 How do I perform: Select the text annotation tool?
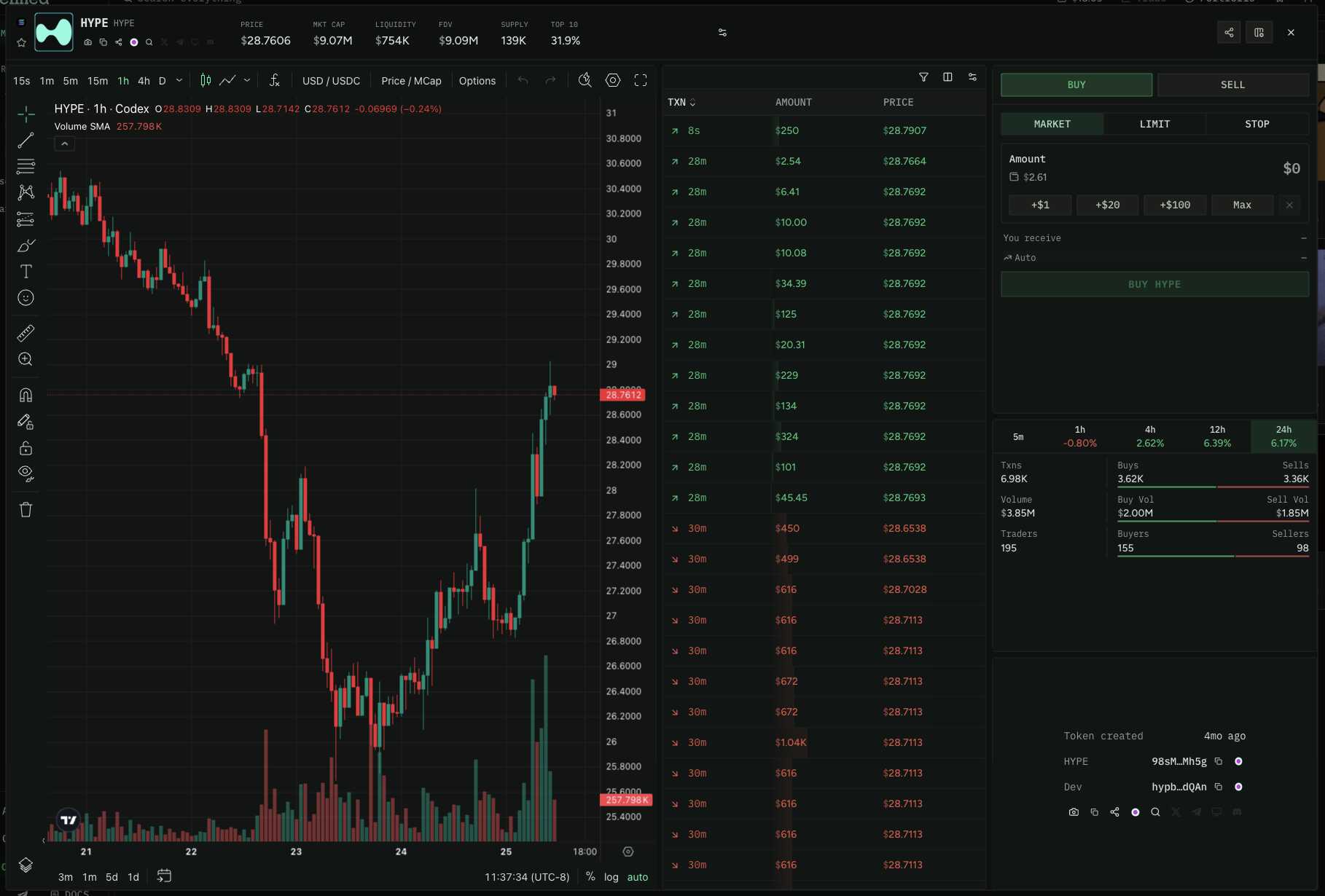click(26, 272)
